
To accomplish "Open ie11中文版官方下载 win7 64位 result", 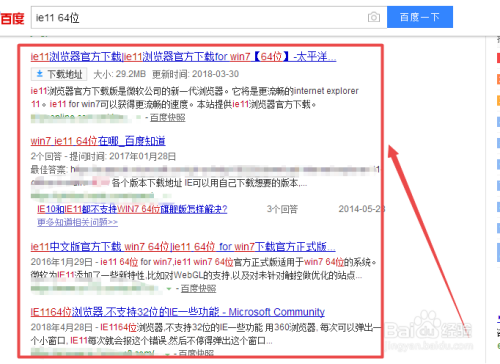I will (x=183, y=247).
